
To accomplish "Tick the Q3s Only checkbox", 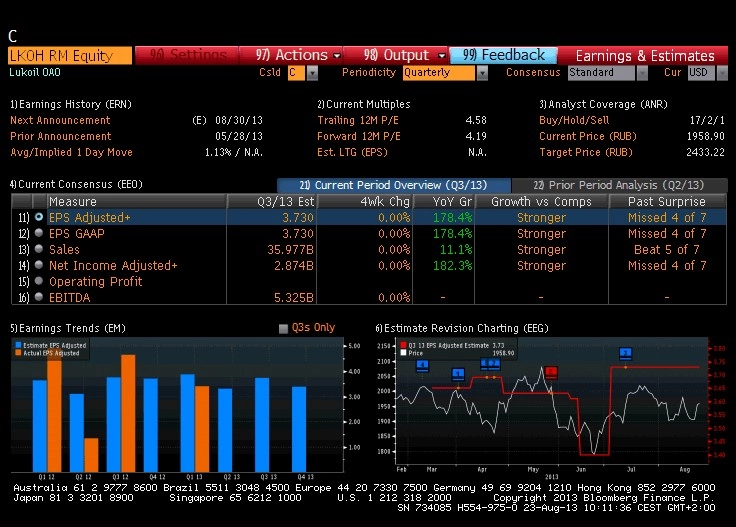I will (283, 328).
